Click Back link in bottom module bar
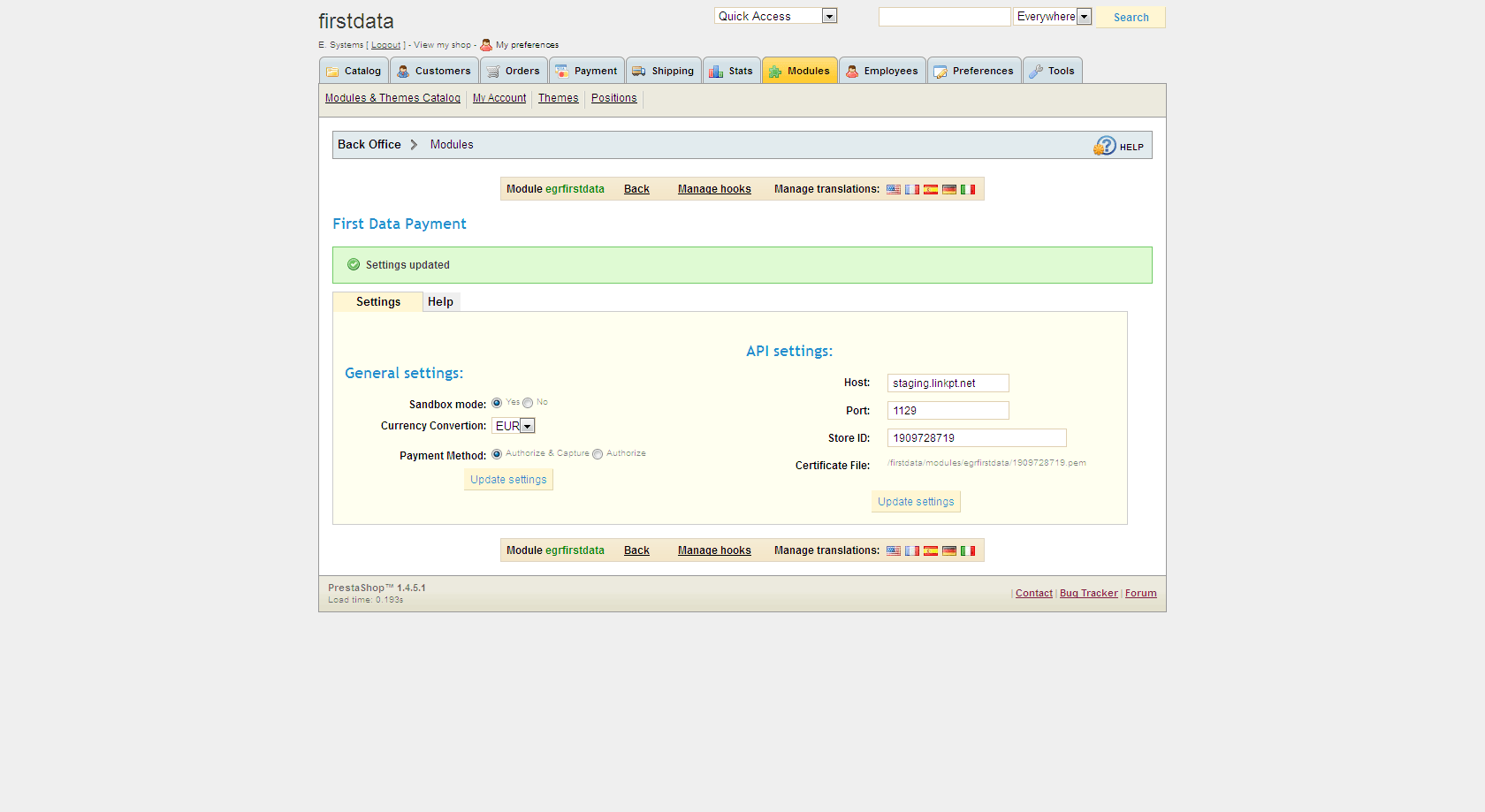1485x812 pixels. (636, 550)
